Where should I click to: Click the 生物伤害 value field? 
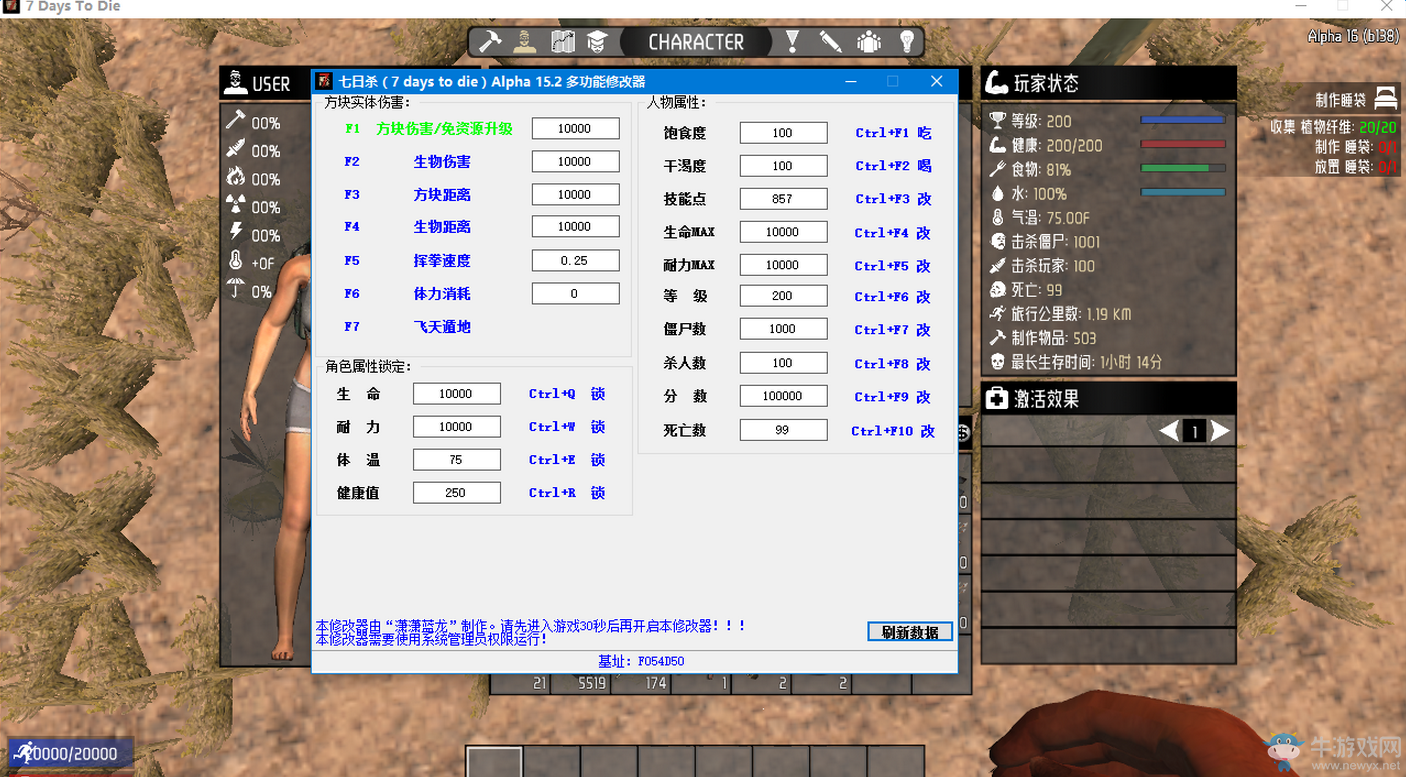575,161
